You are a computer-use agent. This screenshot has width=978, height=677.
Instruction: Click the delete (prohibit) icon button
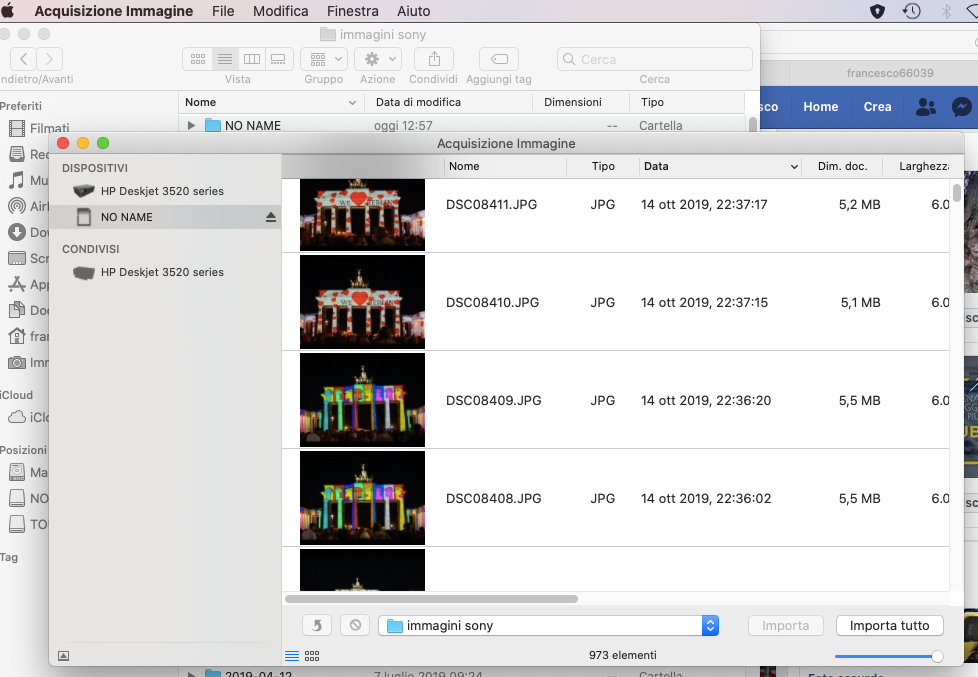[x=354, y=626]
